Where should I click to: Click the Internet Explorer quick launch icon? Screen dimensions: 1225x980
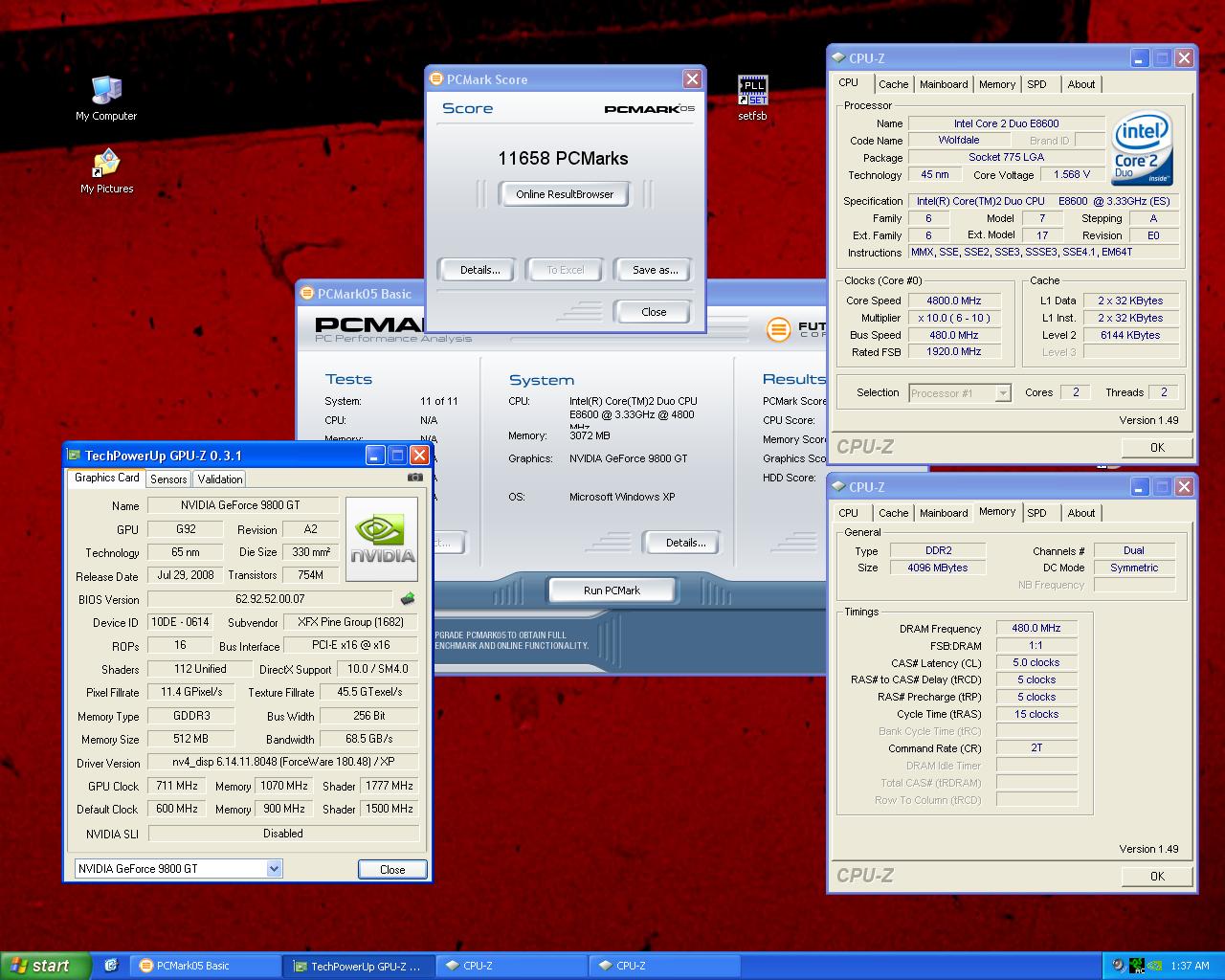pyautogui.click(x=111, y=966)
